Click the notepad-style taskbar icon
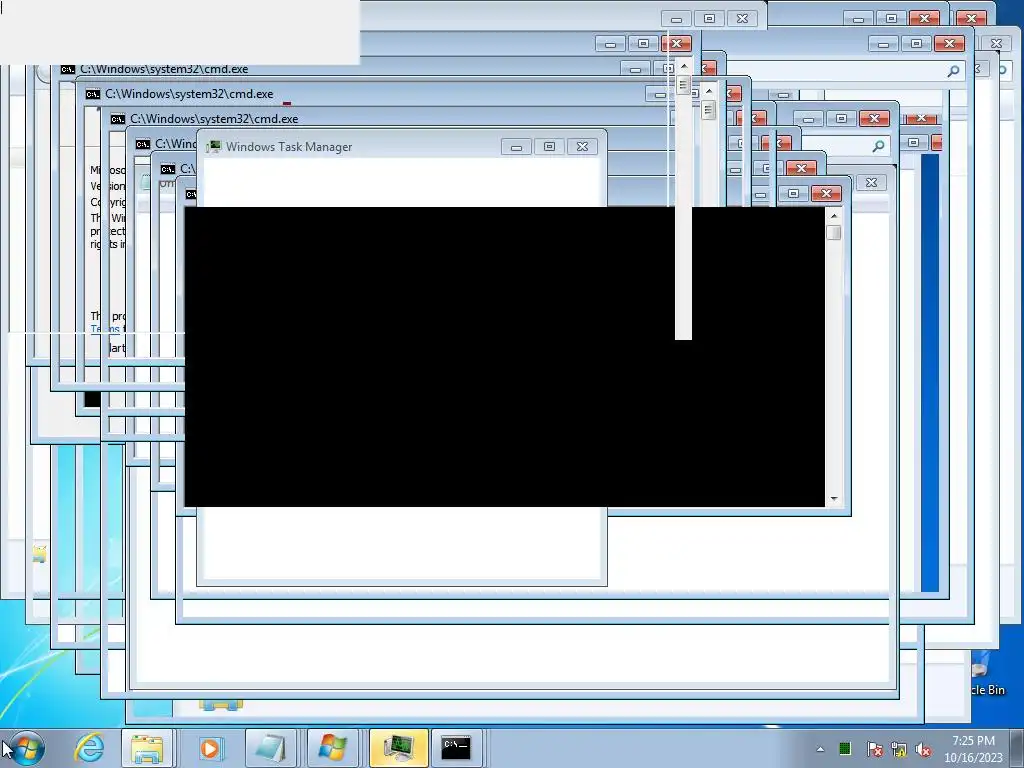1024x768 pixels. click(x=271, y=748)
